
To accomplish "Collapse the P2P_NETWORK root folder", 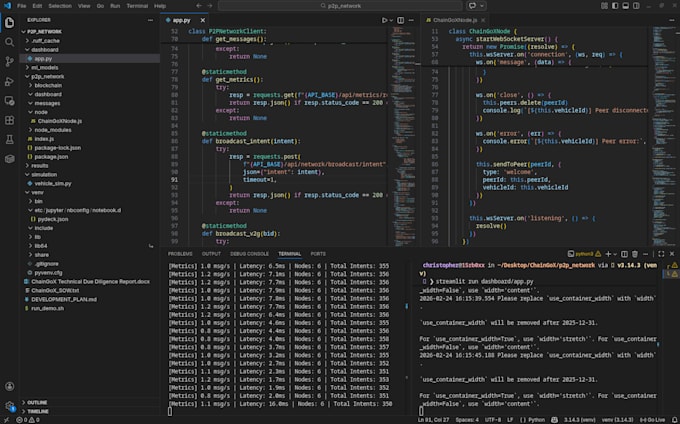I will [43, 32].
